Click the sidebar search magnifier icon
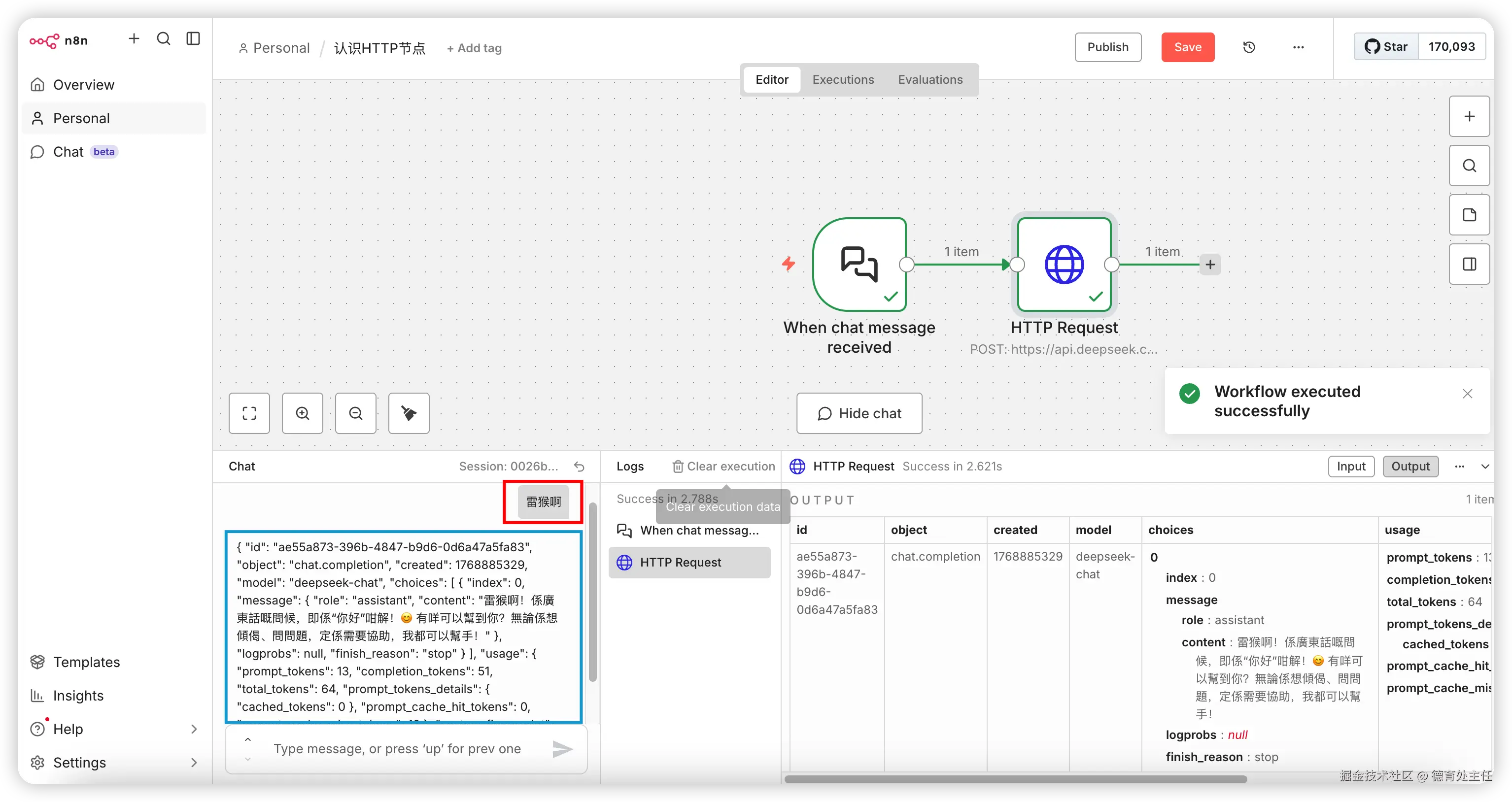 pos(163,39)
